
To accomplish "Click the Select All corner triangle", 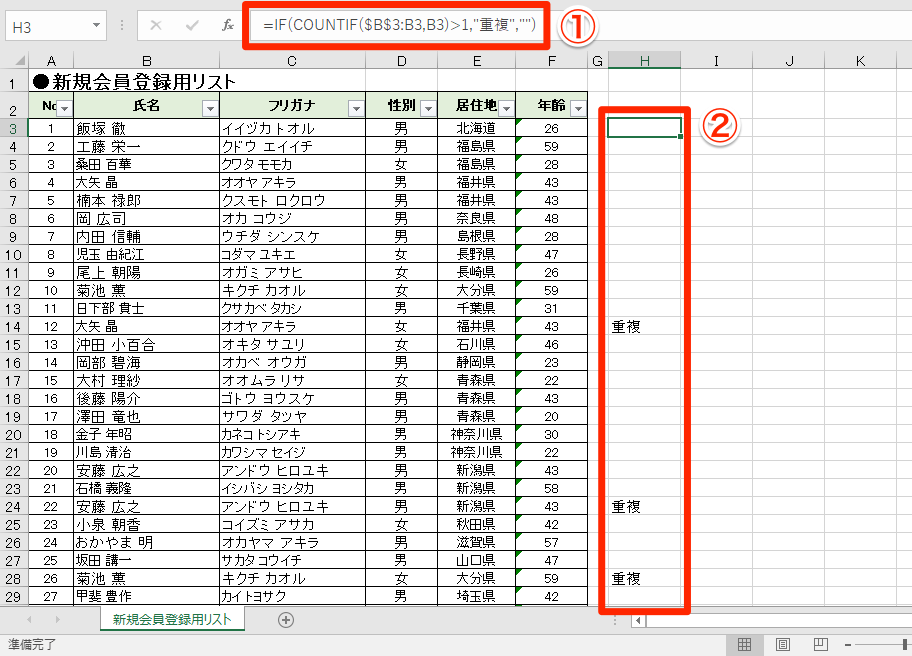I will point(20,60).
